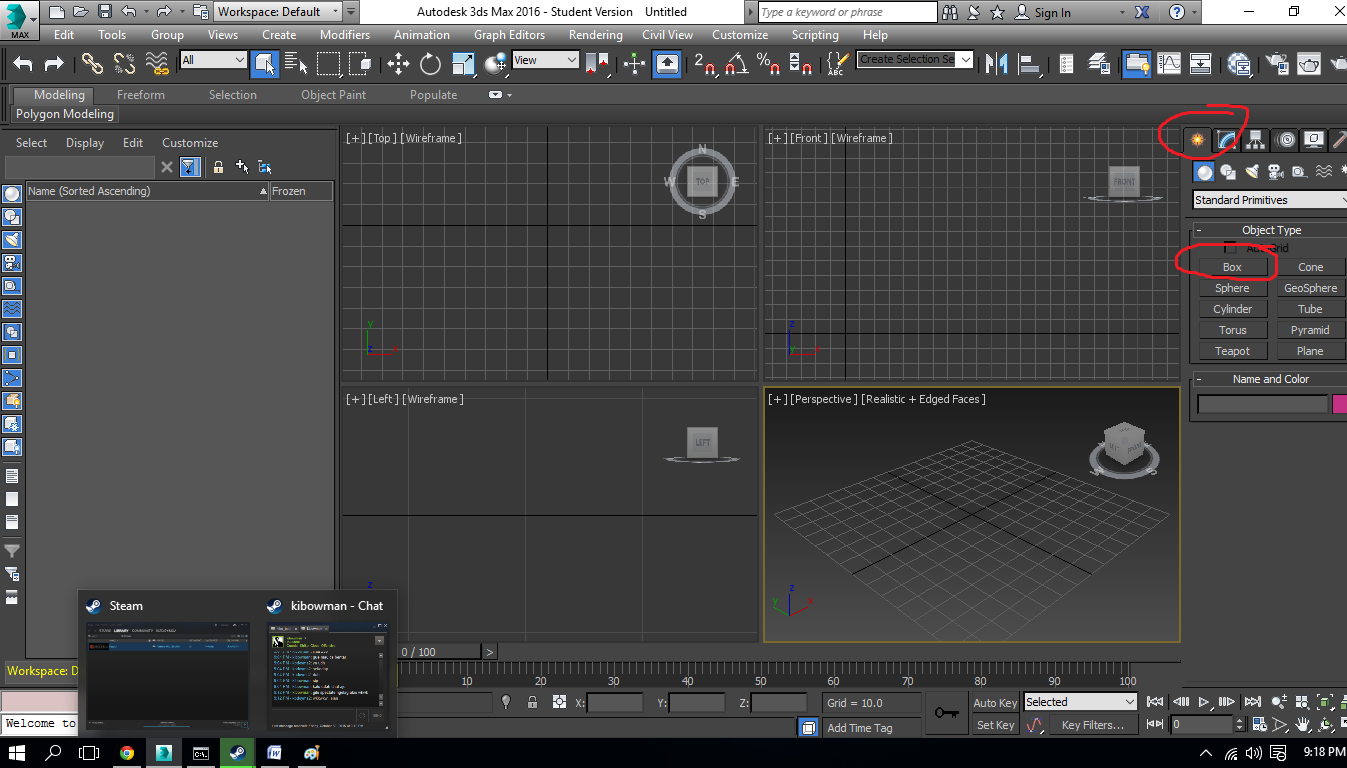Toggle the 3D Snaps button

click(706, 63)
